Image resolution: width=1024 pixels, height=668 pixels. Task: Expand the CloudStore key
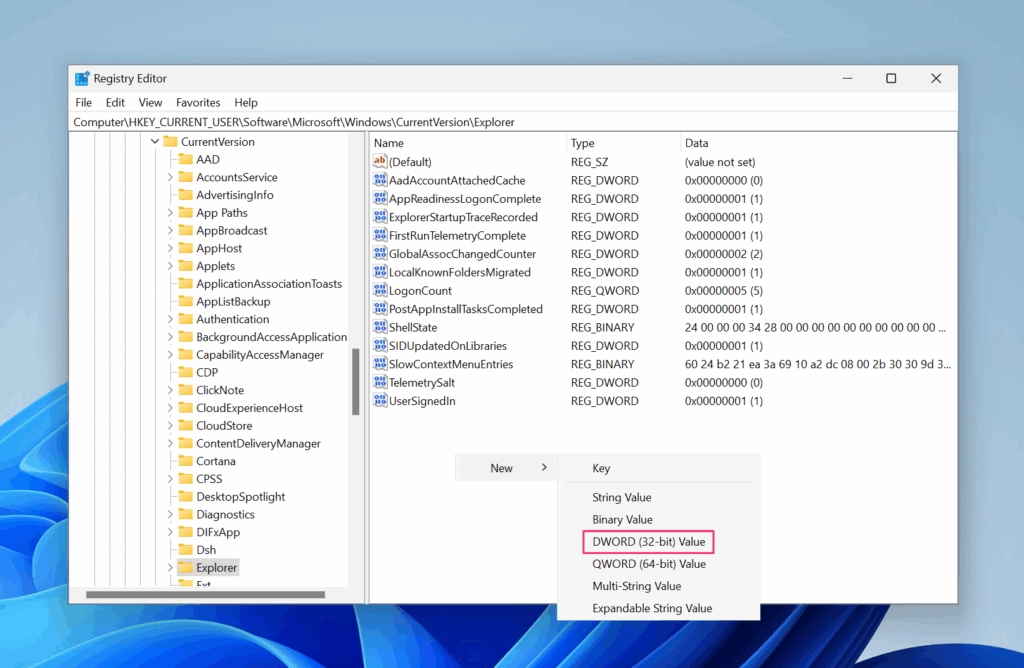click(170, 425)
